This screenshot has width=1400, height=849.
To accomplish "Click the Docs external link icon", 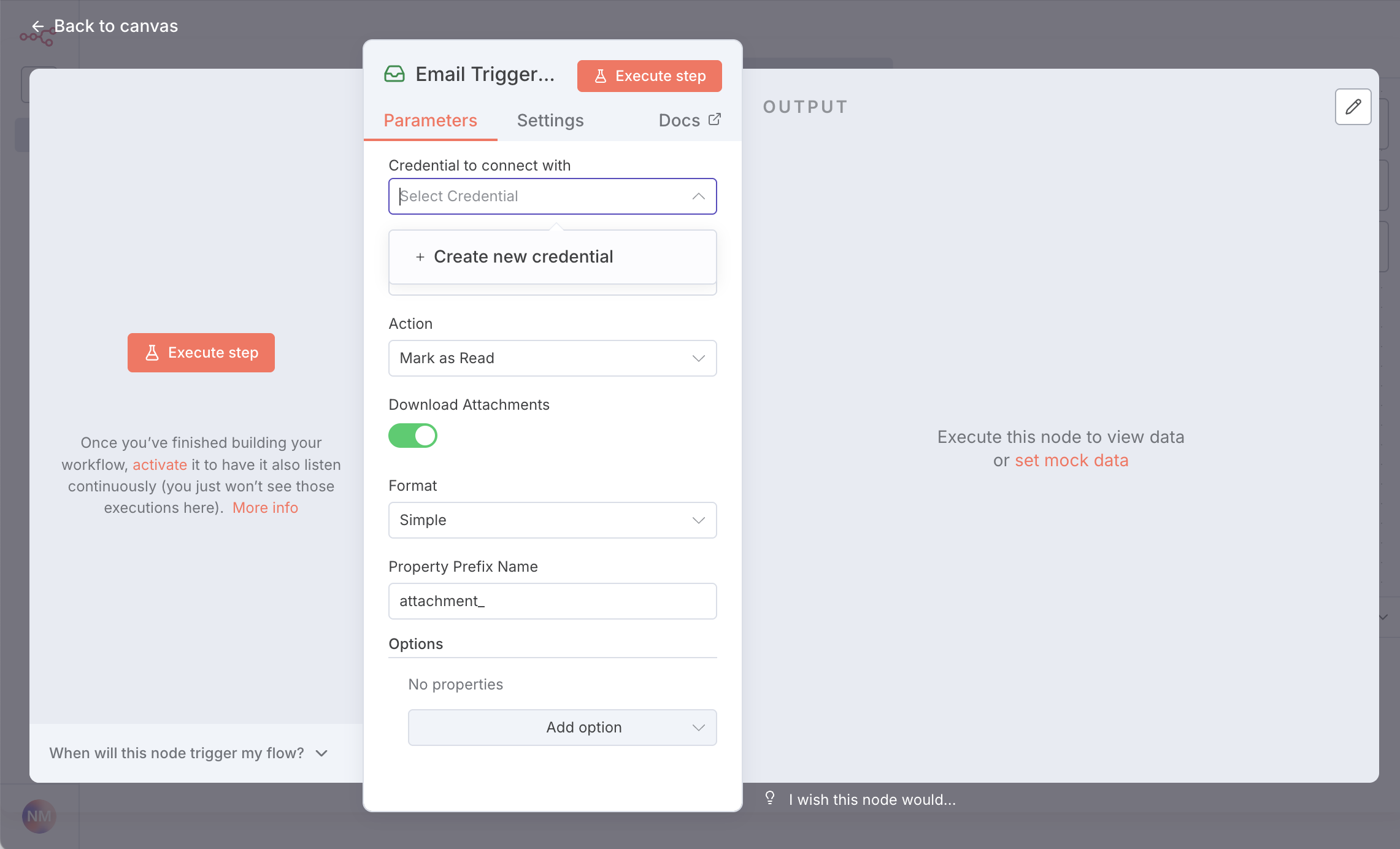I will [714, 120].
